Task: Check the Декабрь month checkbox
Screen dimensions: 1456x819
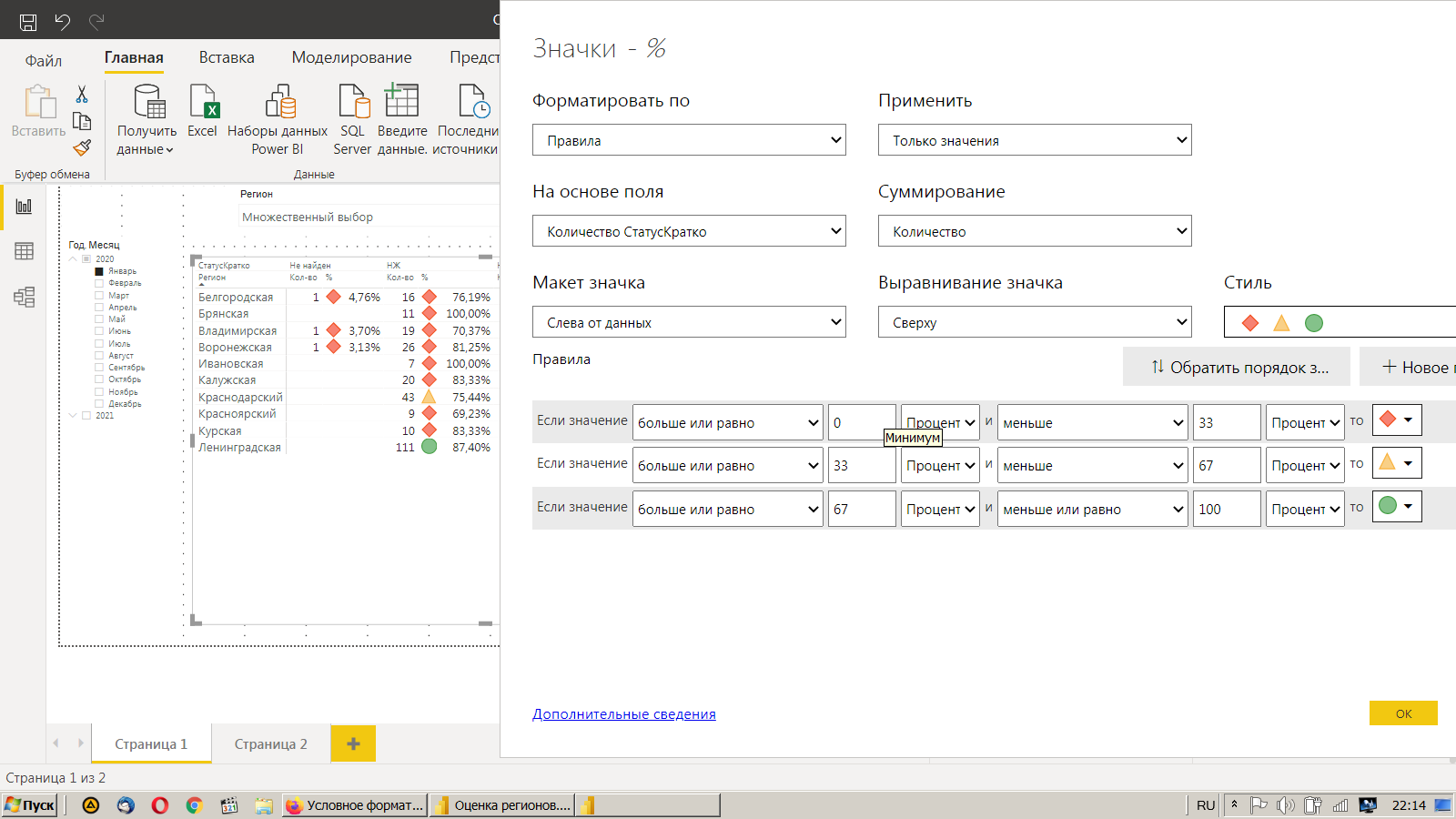Action: click(99, 404)
